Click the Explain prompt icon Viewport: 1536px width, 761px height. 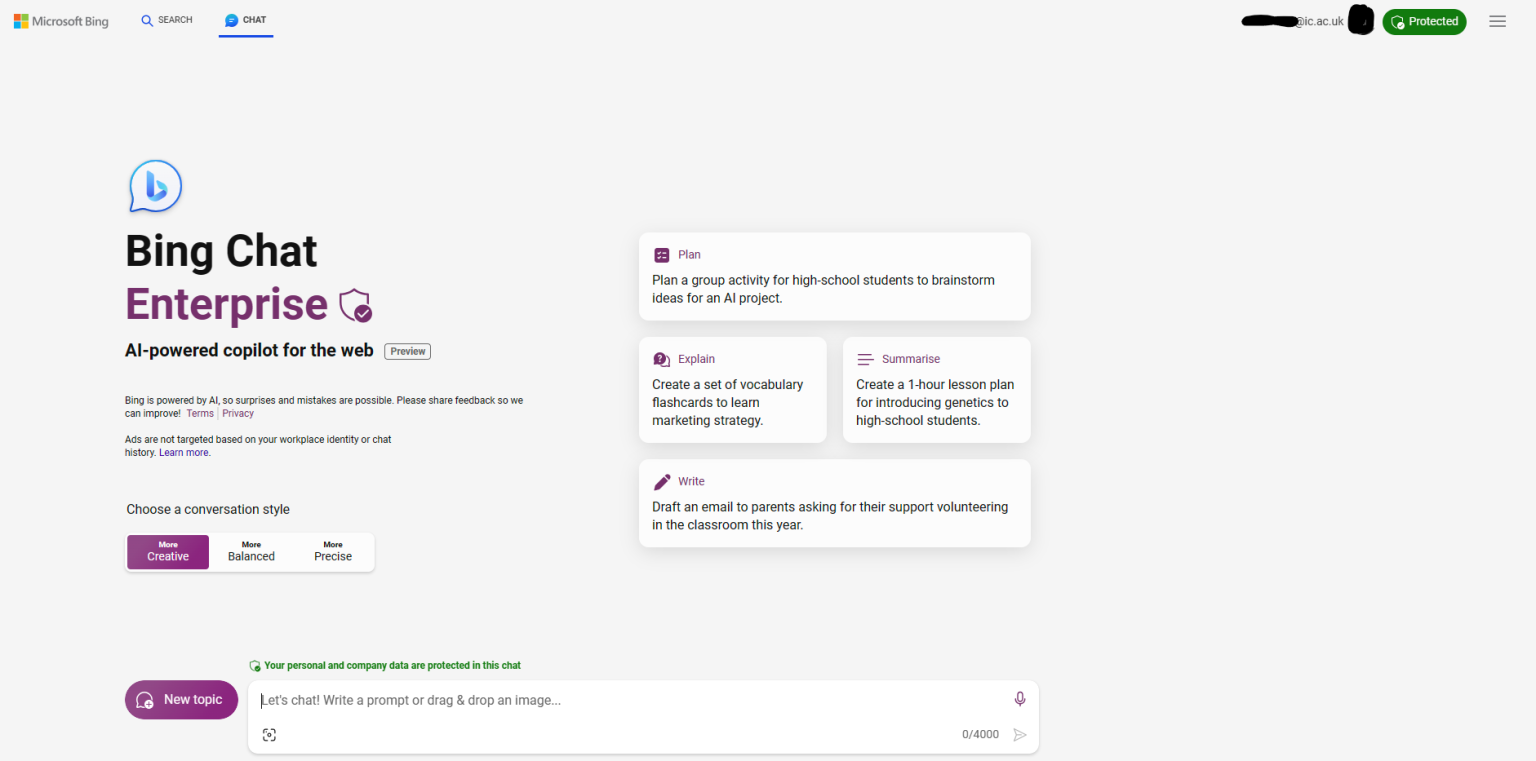[661, 358]
